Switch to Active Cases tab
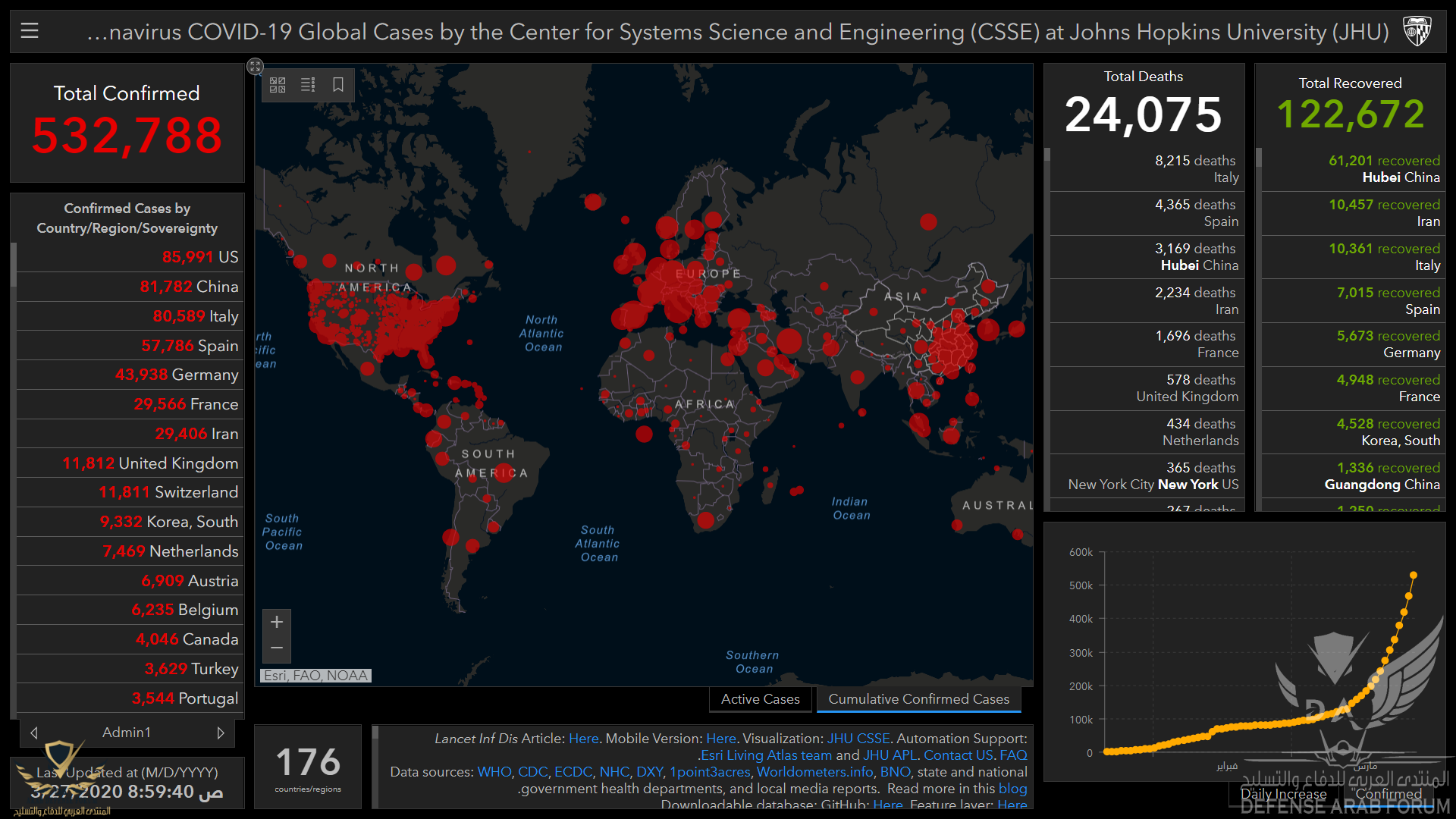The width and height of the screenshot is (1456, 819). [x=760, y=699]
